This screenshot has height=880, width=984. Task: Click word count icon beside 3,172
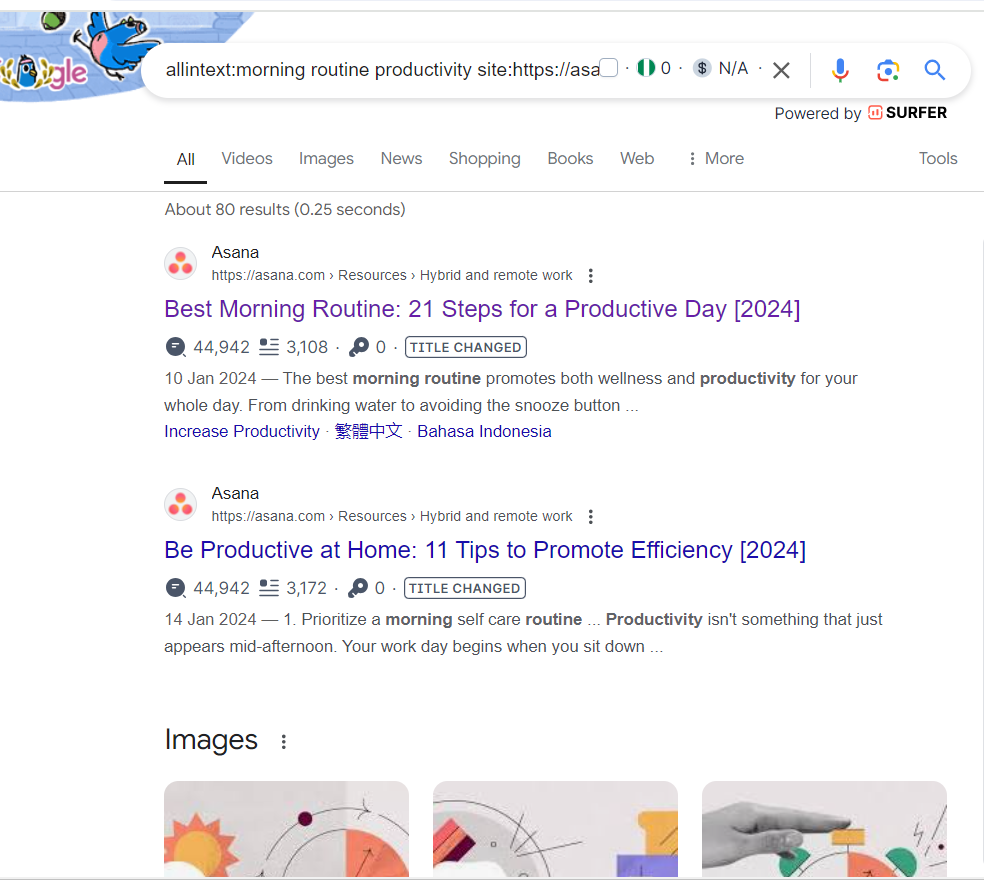[x=269, y=588]
